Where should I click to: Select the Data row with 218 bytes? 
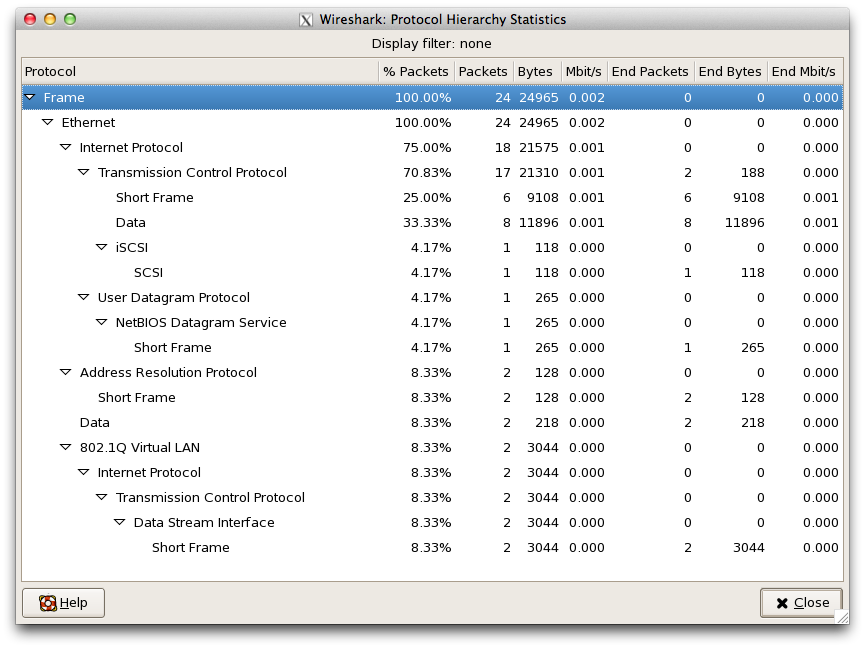432,422
